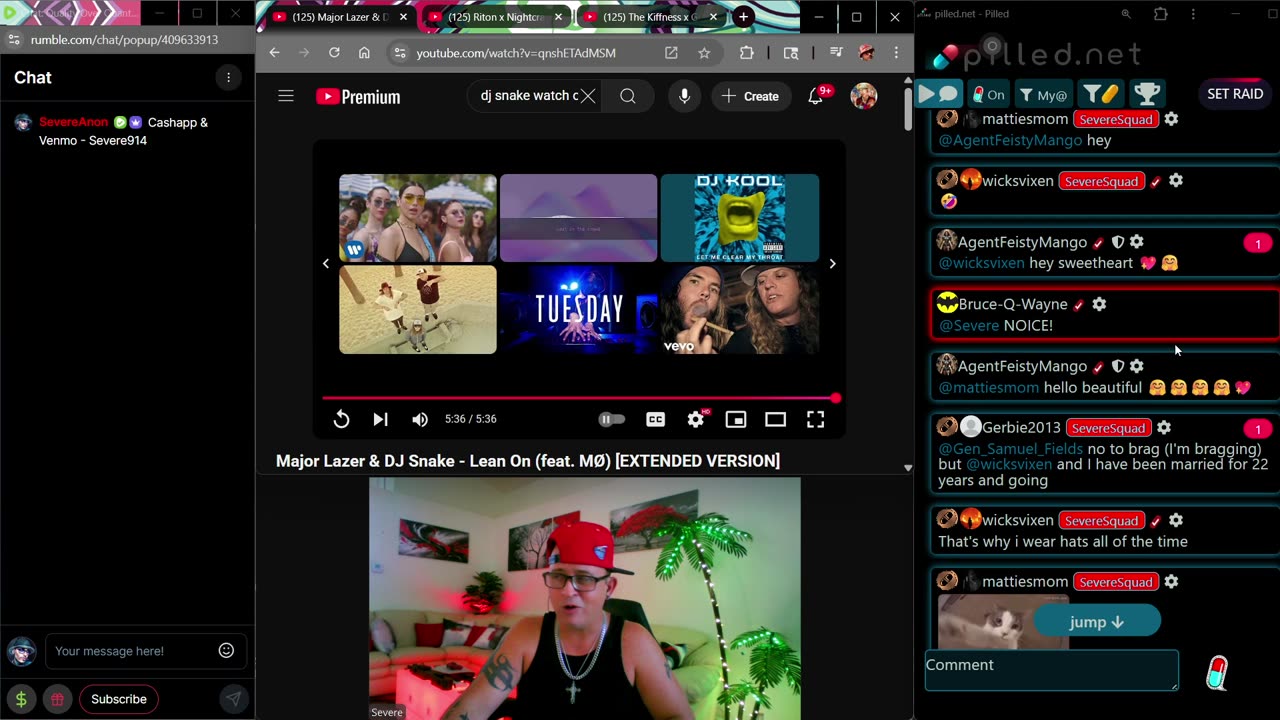This screenshot has width=1280, height=720.
Task: Open the YouTube account avatar menu
Action: pyautogui.click(x=864, y=96)
